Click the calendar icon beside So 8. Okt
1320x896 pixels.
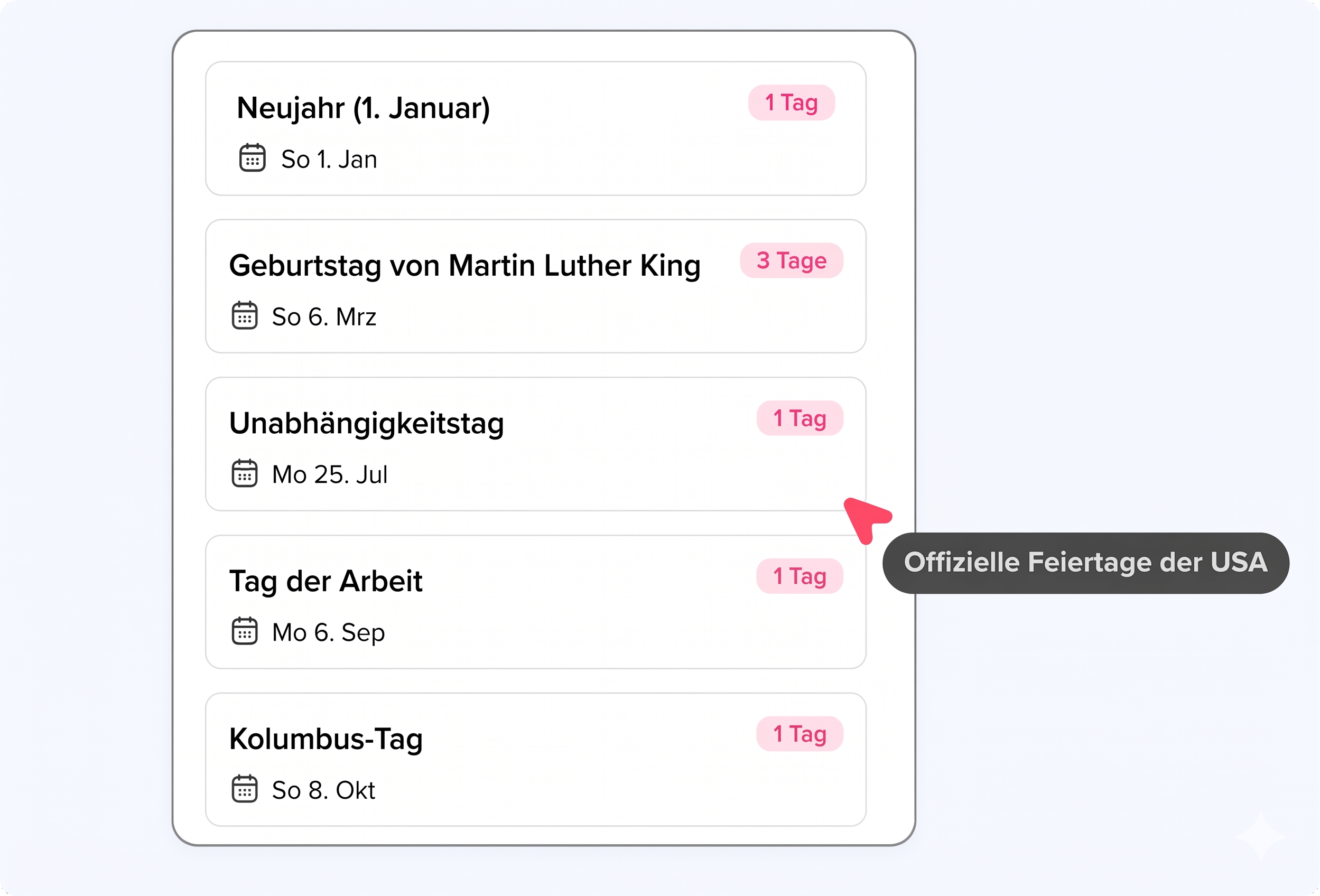click(x=244, y=789)
